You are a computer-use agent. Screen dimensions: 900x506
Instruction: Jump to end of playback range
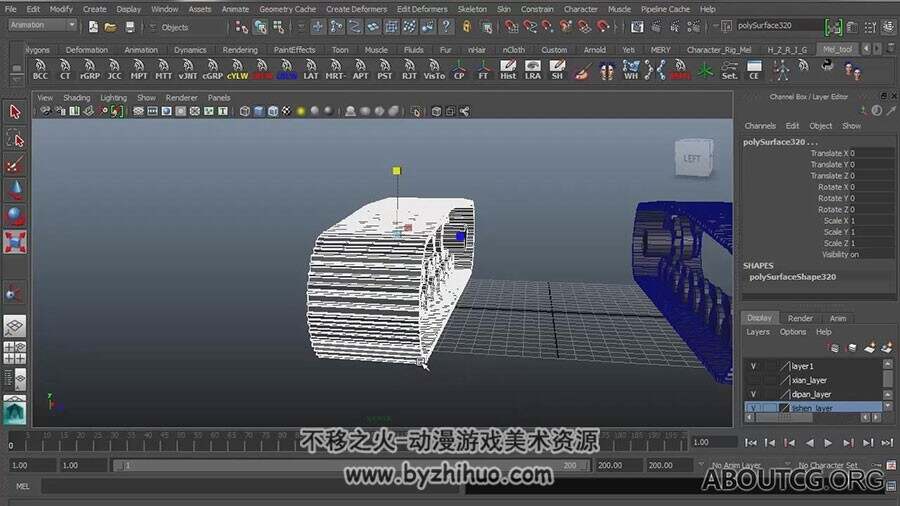click(887, 442)
